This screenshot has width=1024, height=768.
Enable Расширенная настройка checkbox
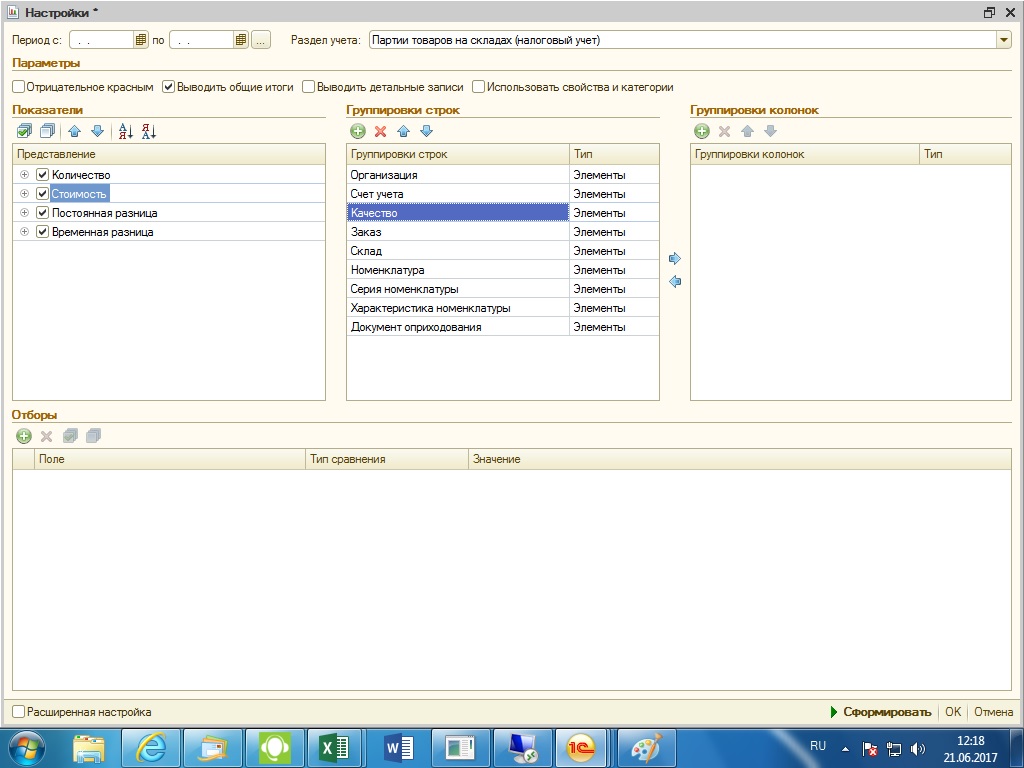tap(19, 712)
